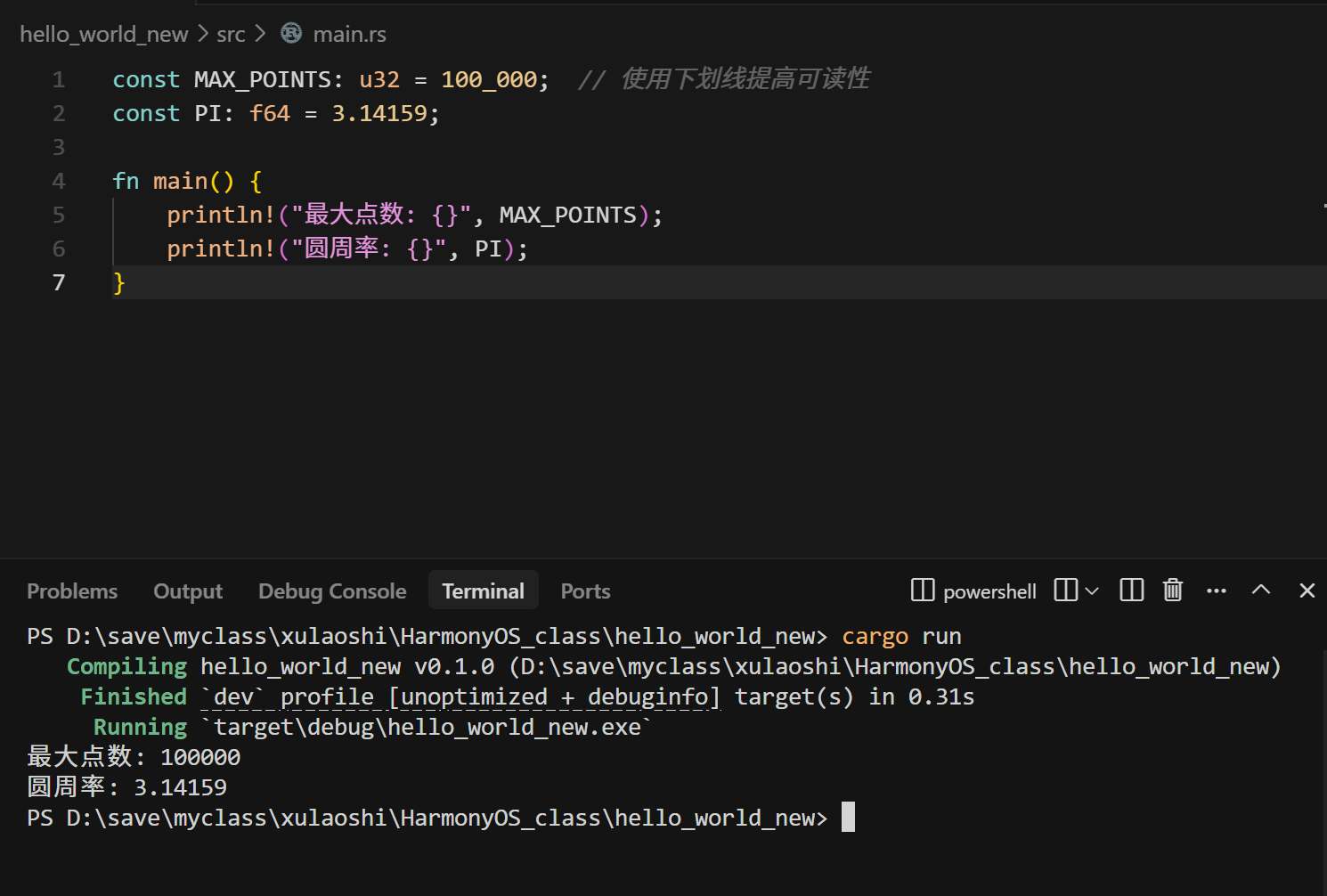Click terminal output '圆周率: 3.14159'
Image resolution: width=1327 pixels, height=896 pixels.
[x=127, y=787]
